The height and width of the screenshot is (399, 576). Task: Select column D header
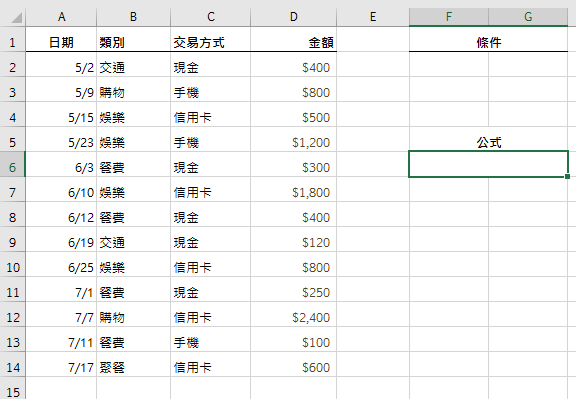[294, 17]
